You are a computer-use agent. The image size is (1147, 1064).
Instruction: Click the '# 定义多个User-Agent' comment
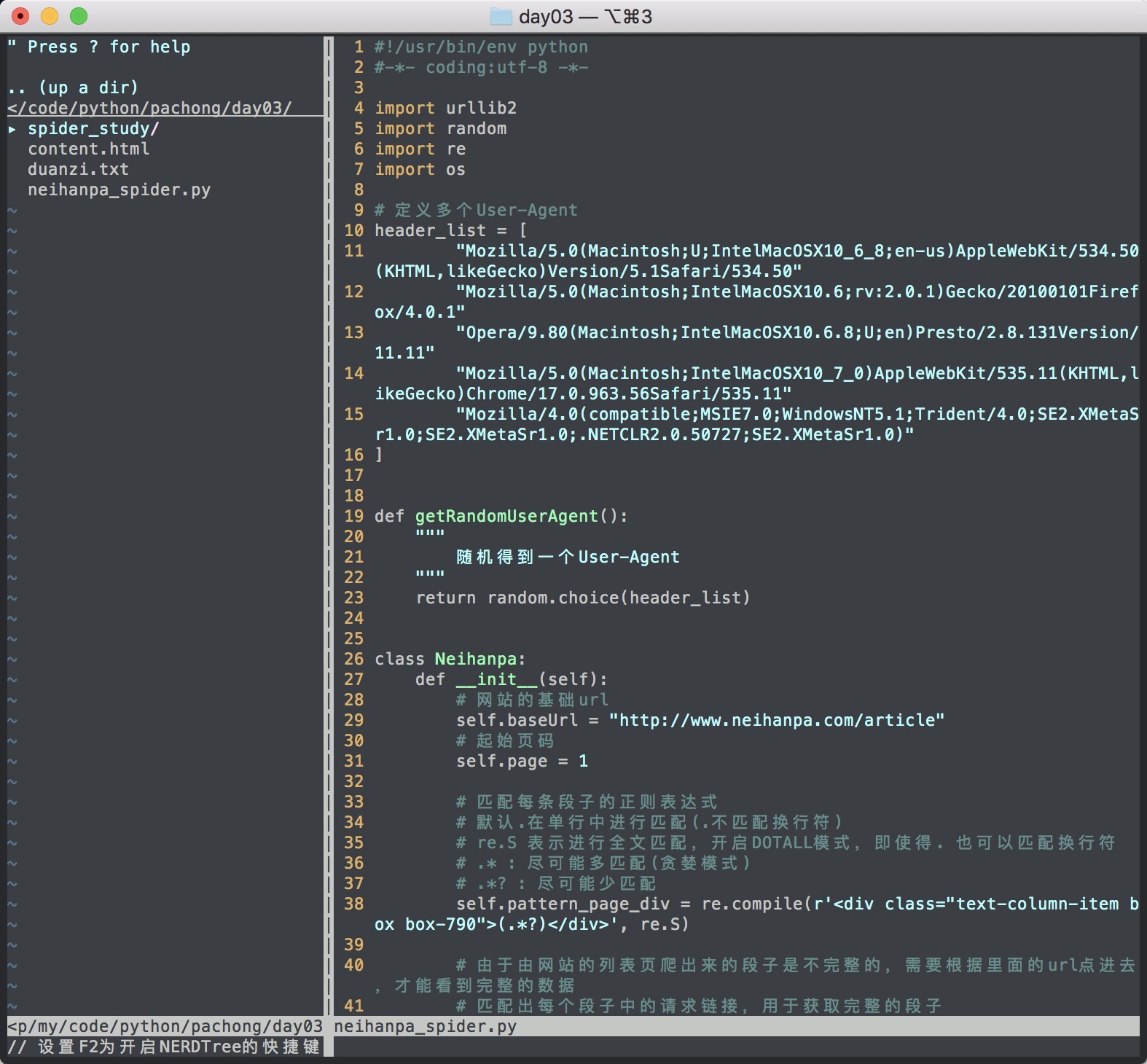[x=476, y=211]
